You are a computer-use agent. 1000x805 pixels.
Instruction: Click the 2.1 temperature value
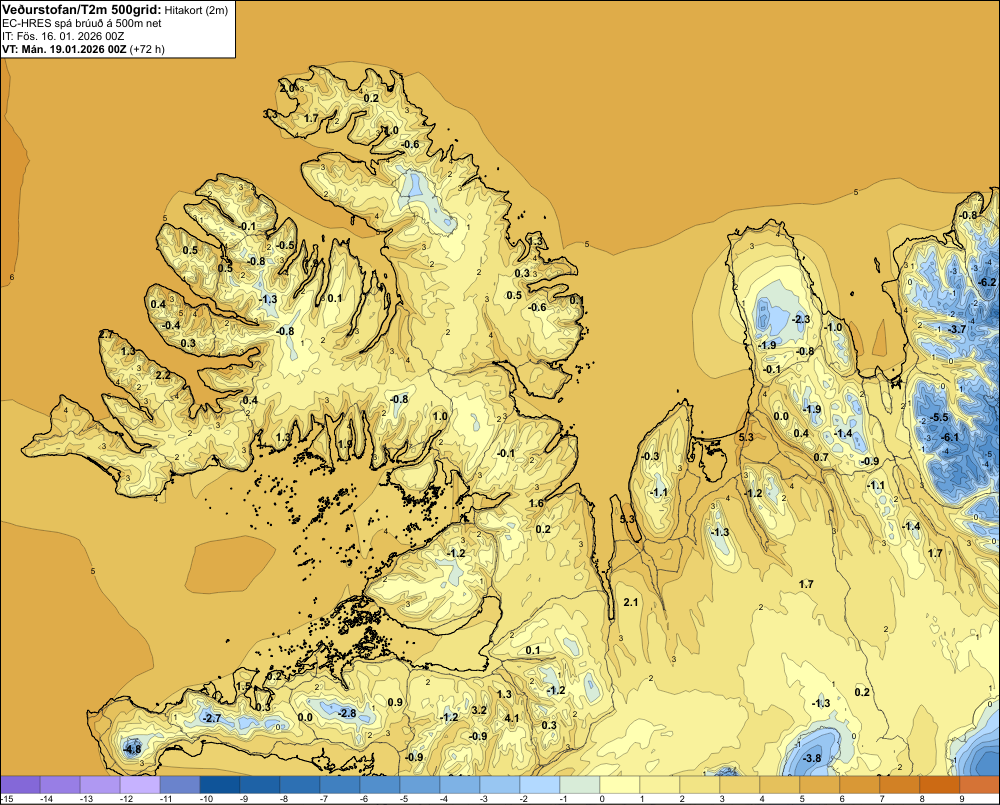click(630, 602)
